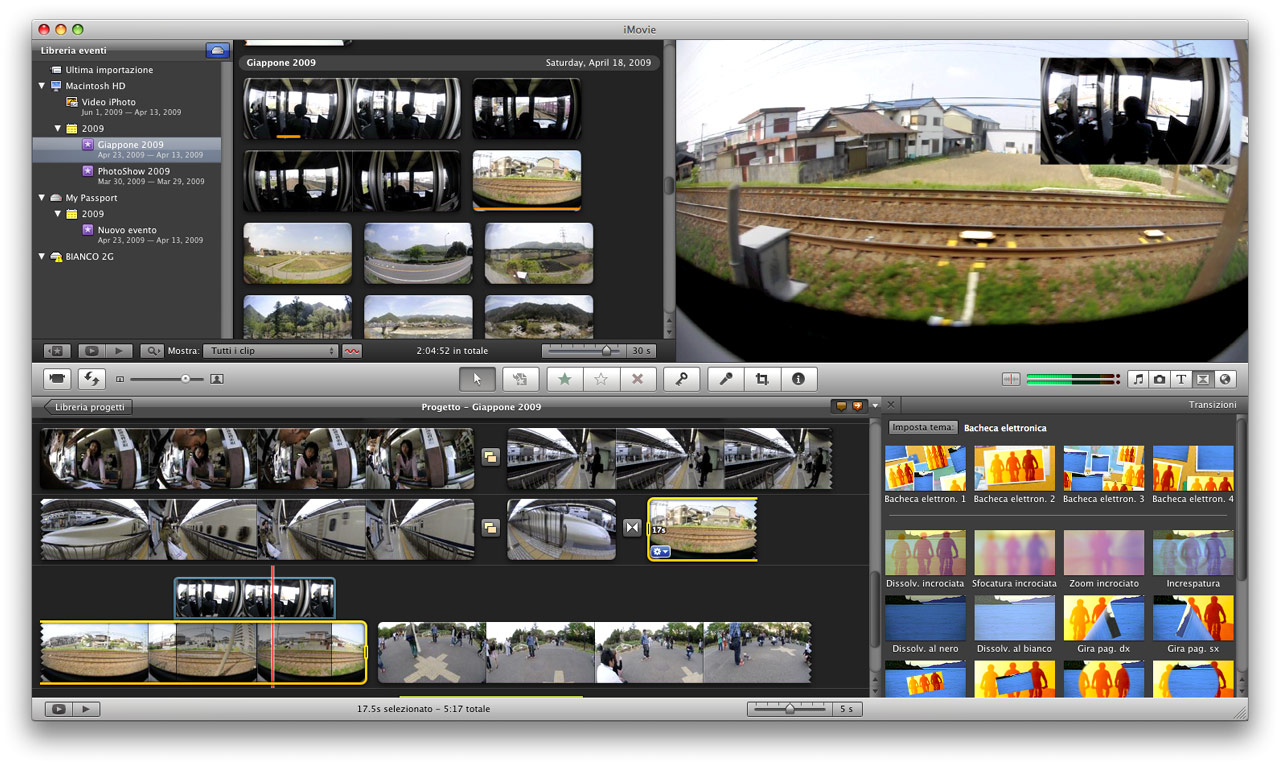Show the photo browser camera icon
Viewport: 1280px width, 765px height.
[1159, 379]
